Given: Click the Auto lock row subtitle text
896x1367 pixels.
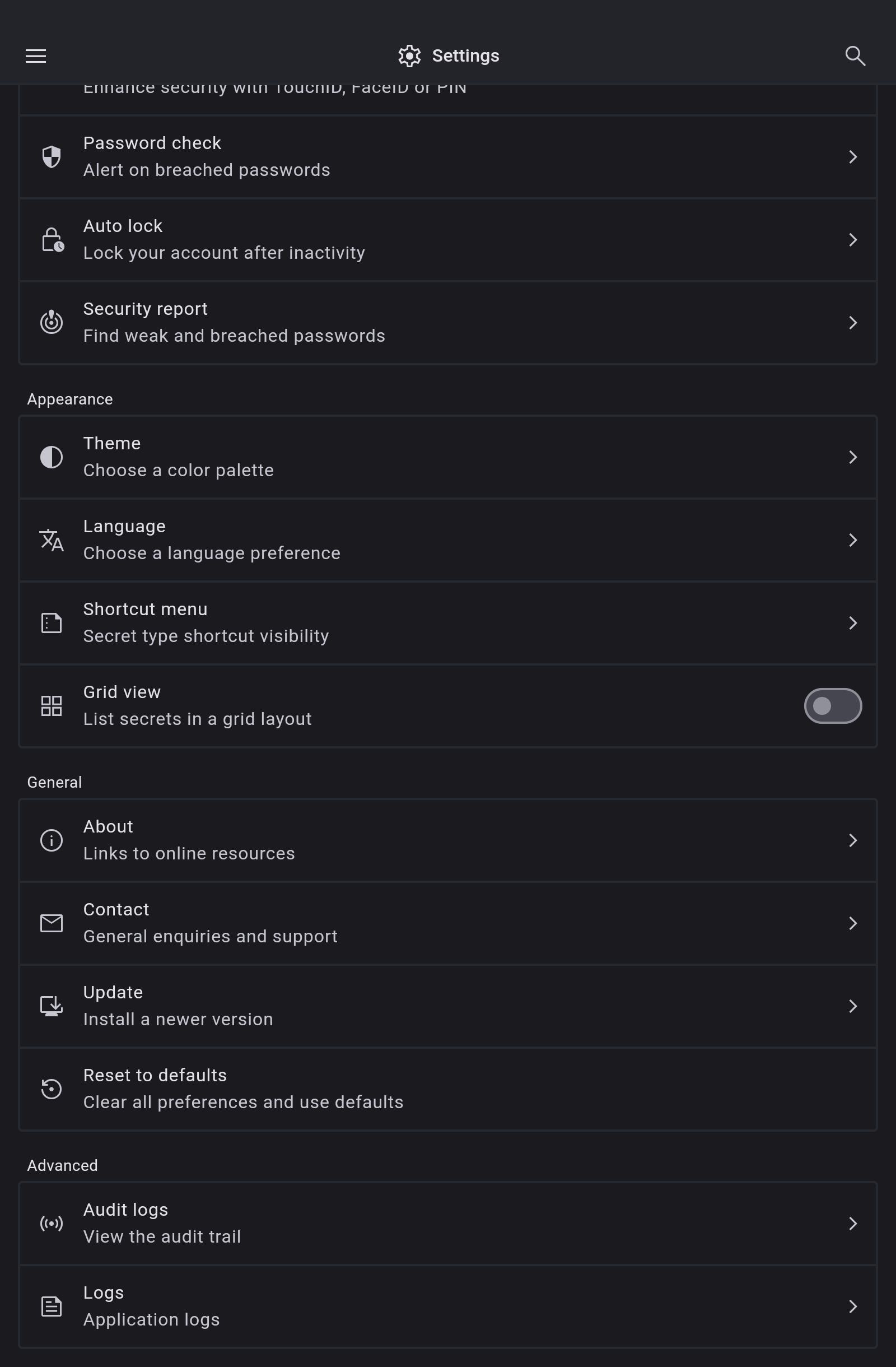Looking at the screenshot, I should 224,253.
